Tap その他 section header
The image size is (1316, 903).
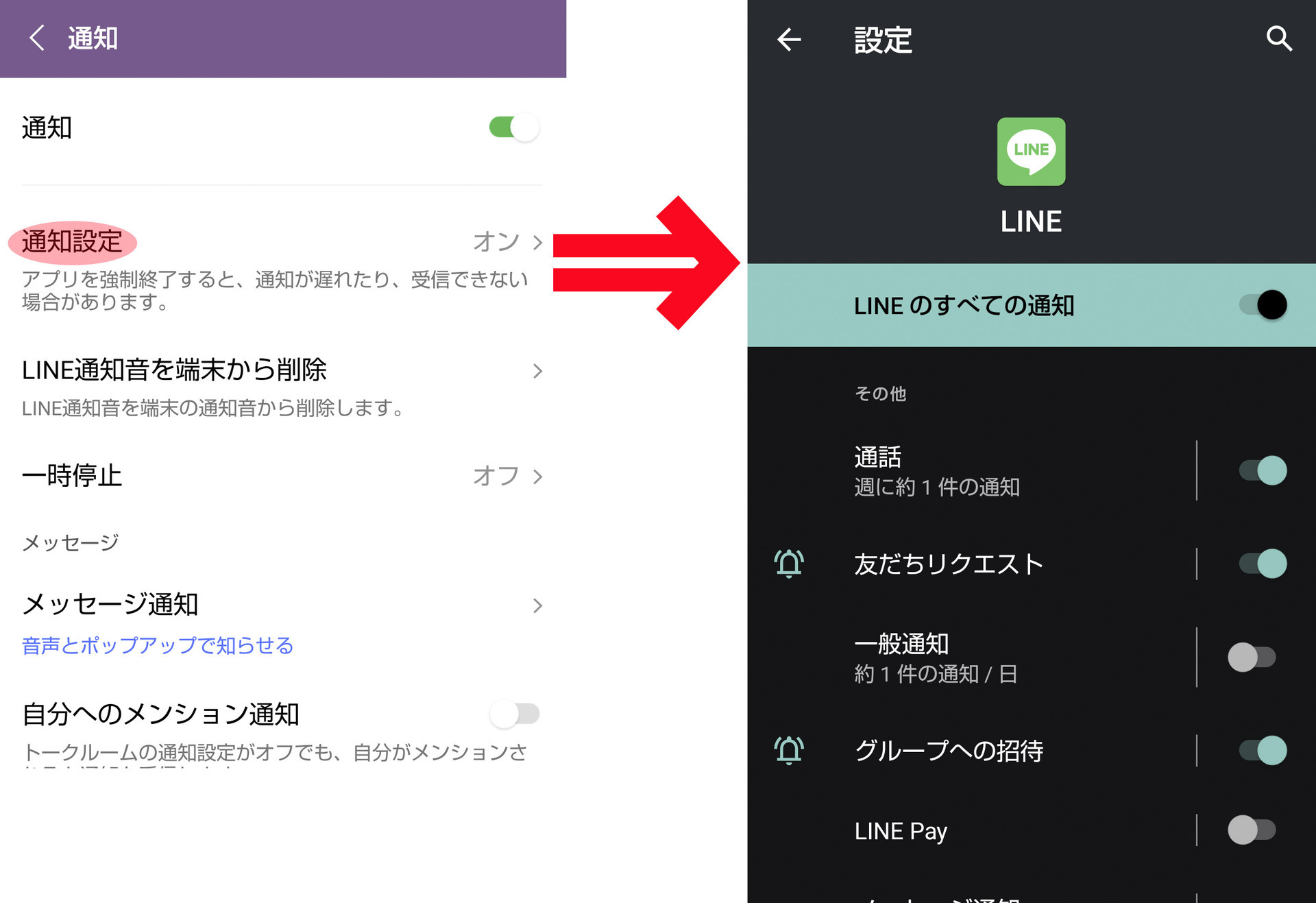point(880,394)
